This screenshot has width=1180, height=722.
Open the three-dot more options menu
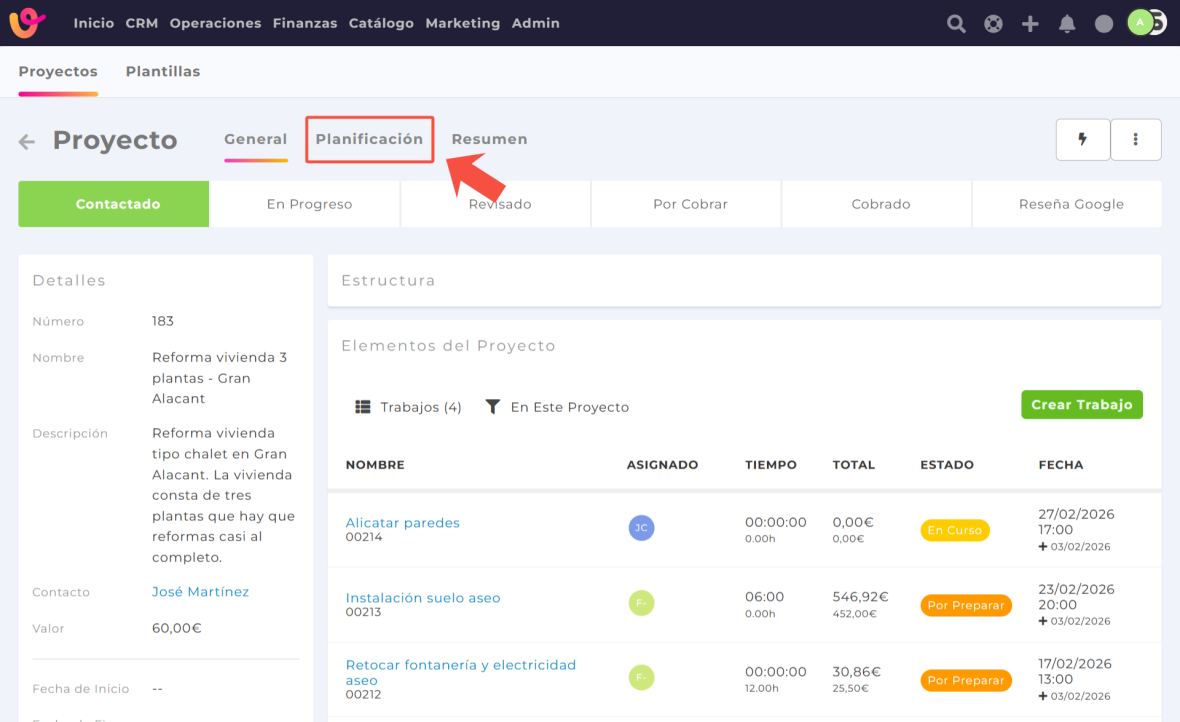pyautogui.click(x=1135, y=140)
